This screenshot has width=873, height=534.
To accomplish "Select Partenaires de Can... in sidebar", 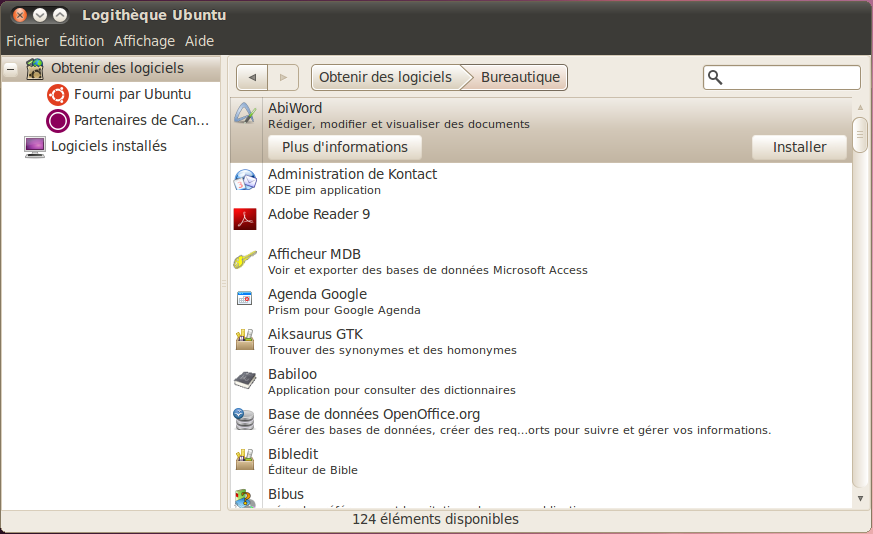I will pos(141,121).
